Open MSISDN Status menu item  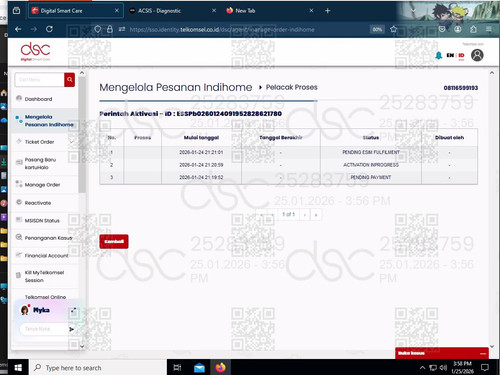[42, 220]
